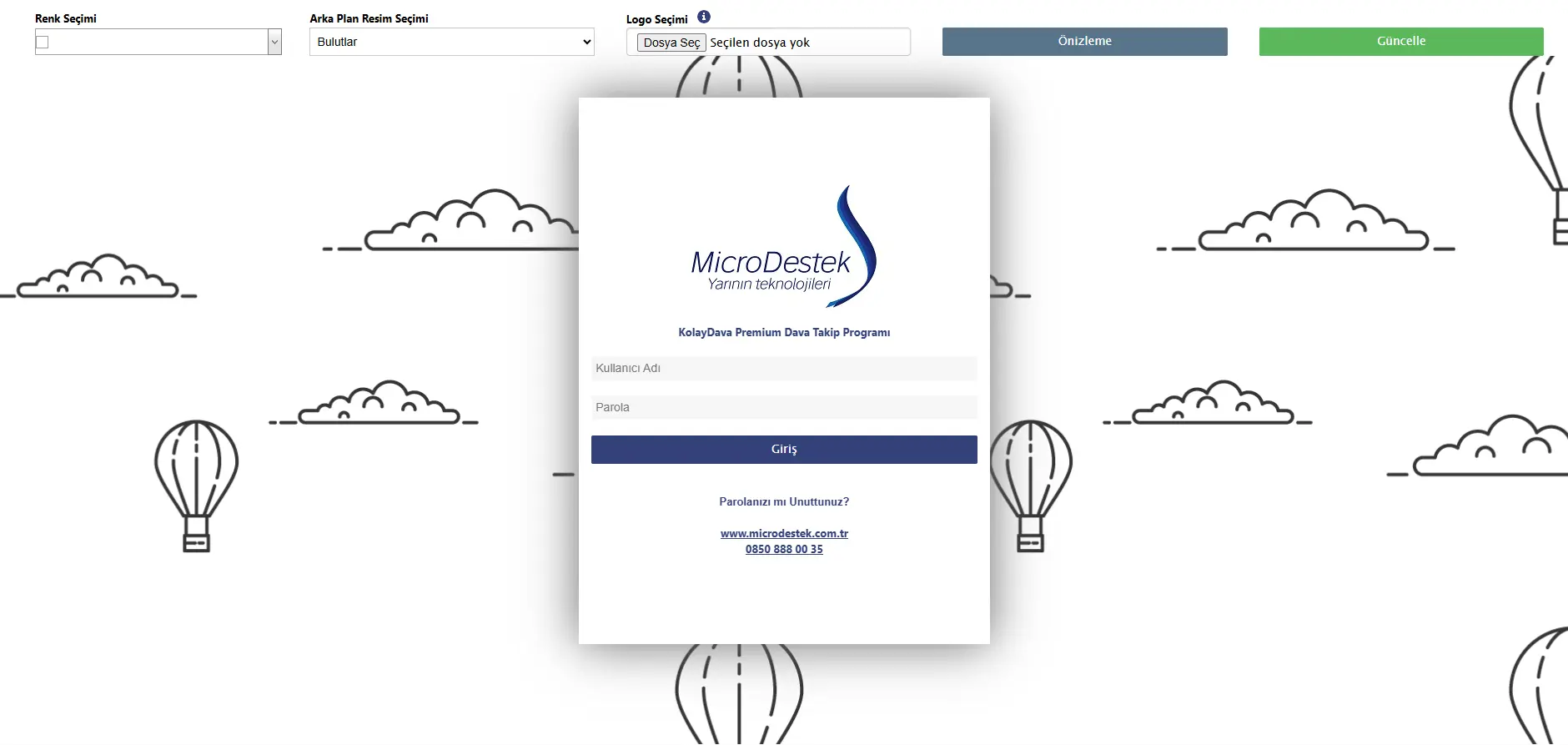Visit the www.microdestek.com.tr link

pos(783,533)
